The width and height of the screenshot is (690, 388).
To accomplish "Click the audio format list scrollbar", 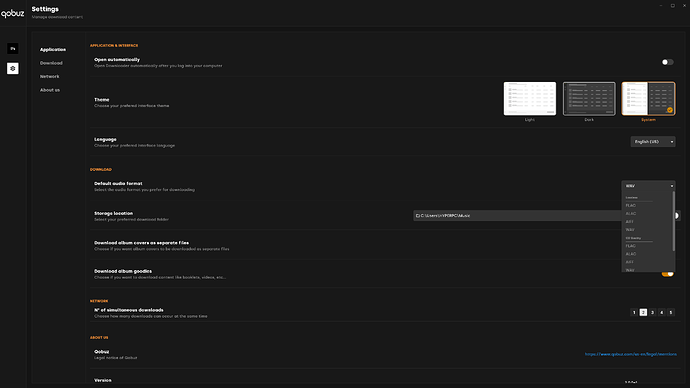I will point(673,221).
